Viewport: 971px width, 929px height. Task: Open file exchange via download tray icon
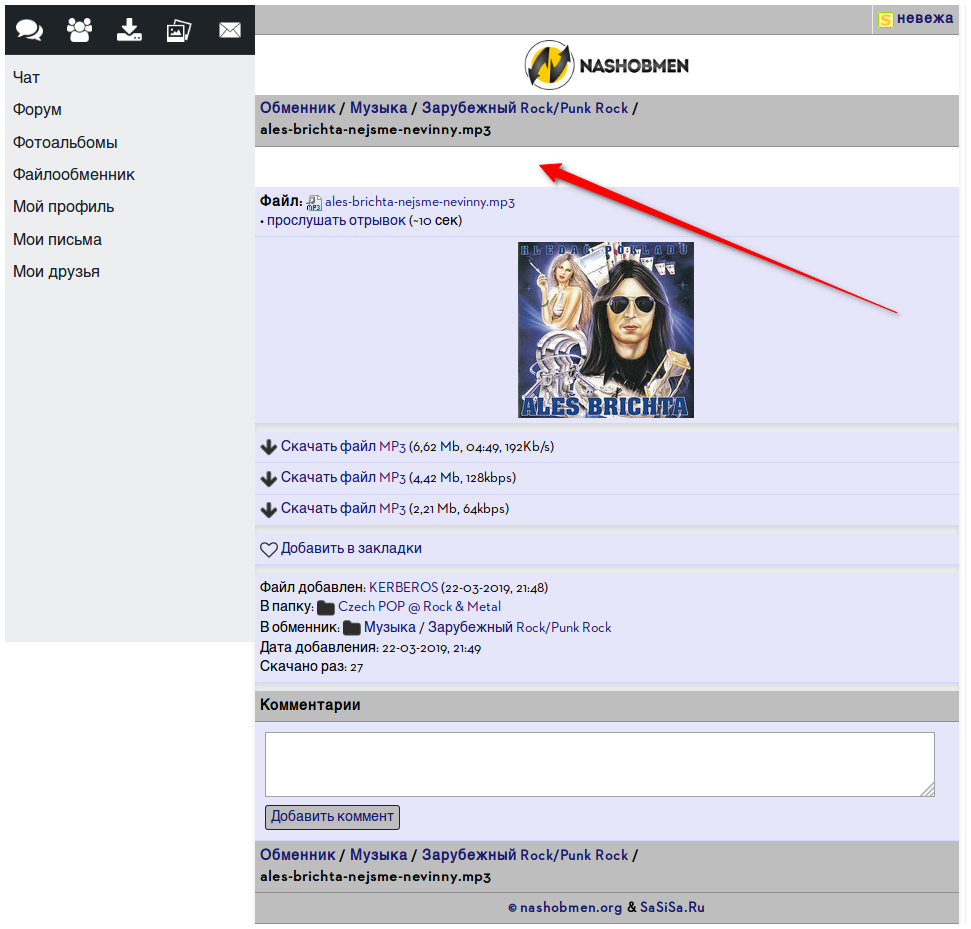129,30
